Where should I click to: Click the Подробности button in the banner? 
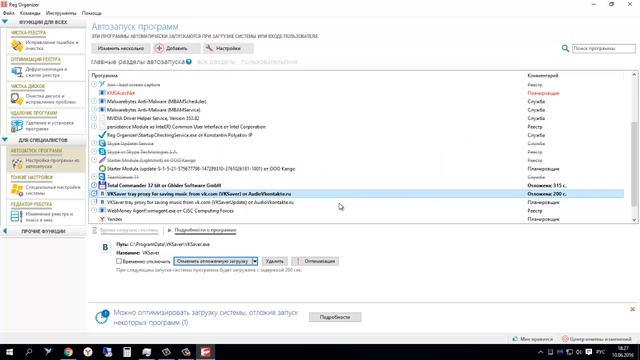(x=335, y=317)
